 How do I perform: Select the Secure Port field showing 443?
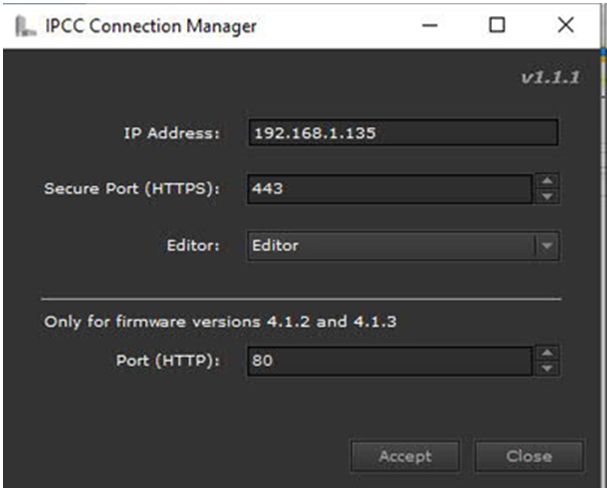tap(390, 189)
